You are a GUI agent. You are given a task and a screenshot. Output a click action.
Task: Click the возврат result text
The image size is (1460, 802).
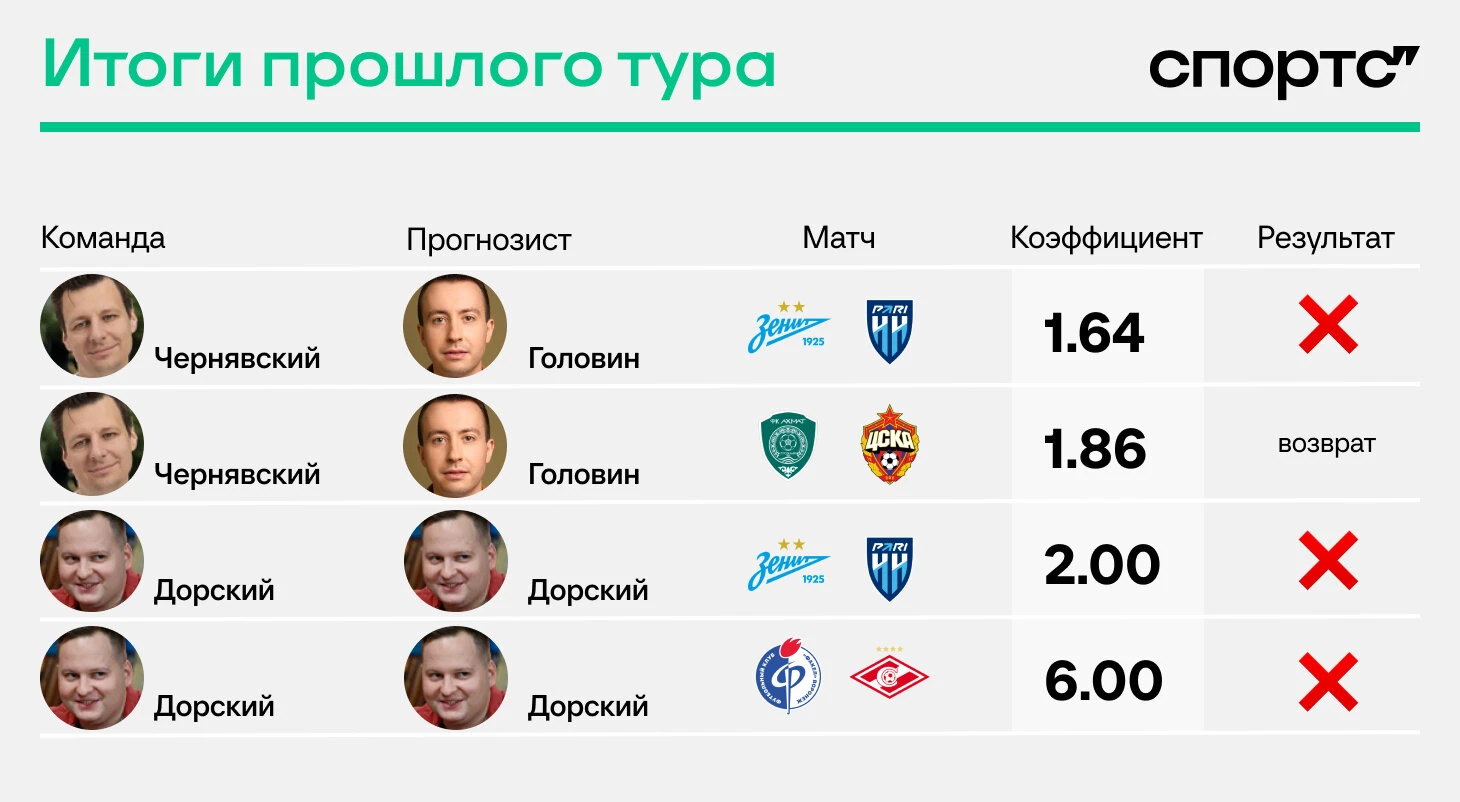1327,444
